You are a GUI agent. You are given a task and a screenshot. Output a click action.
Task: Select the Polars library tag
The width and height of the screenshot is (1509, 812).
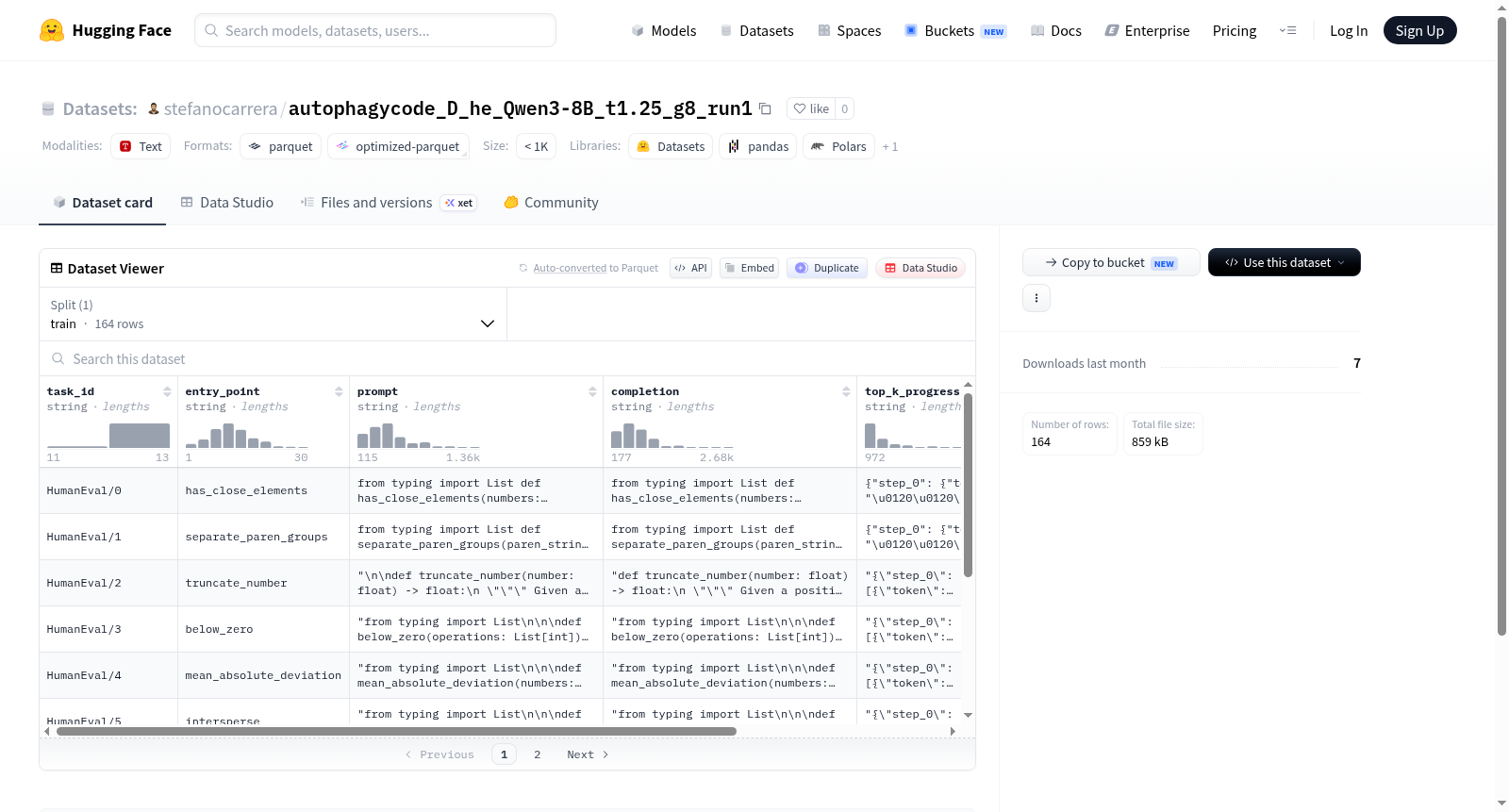838,146
